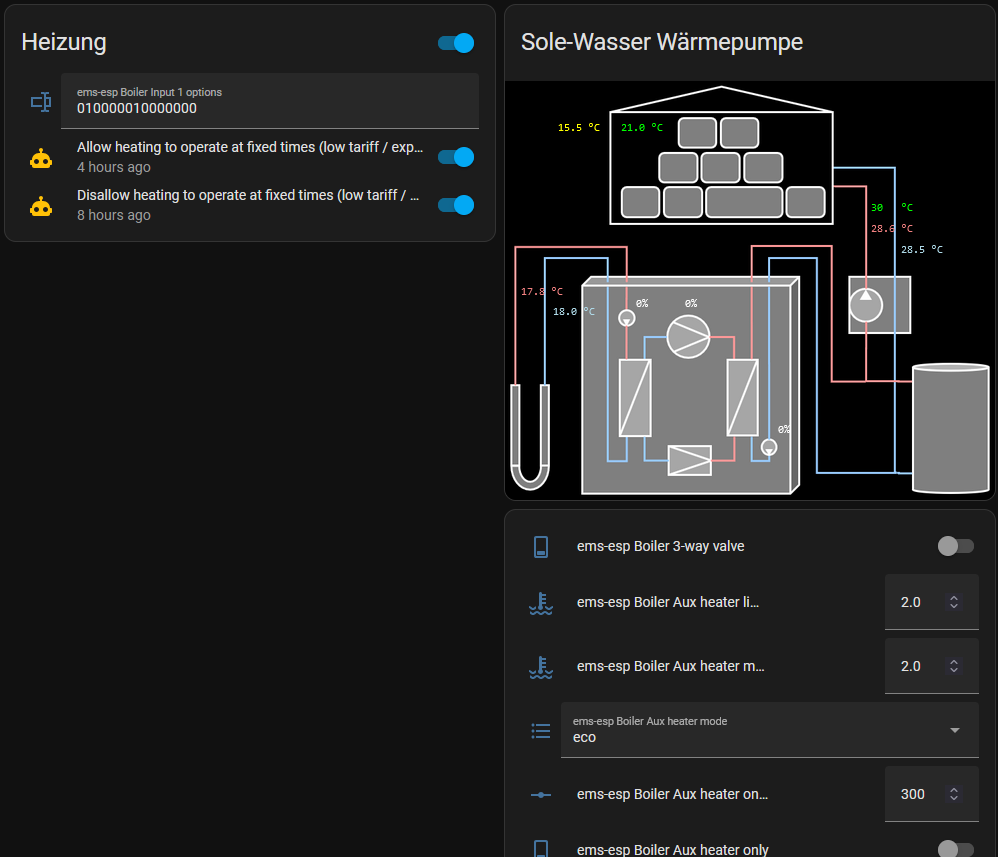This screenshot has width=998, height=857.
Task: Toggle the Boiler Aux heater only switch
Action: [955, 849]
